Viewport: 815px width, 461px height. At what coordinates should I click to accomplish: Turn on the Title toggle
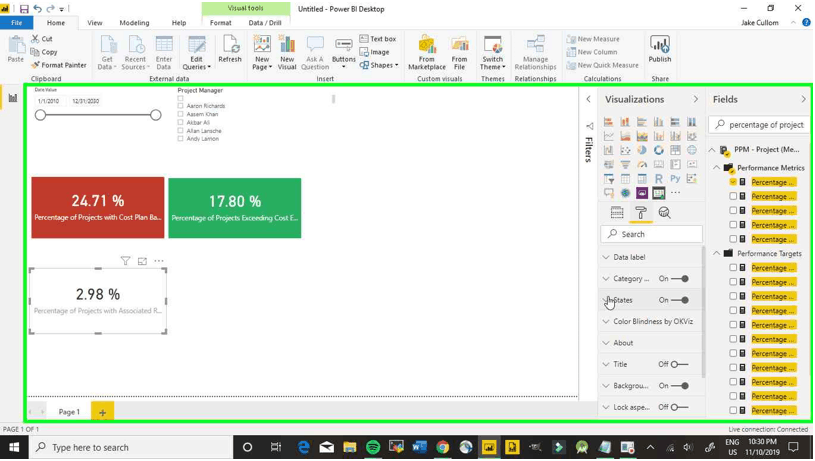pos(679,364)
